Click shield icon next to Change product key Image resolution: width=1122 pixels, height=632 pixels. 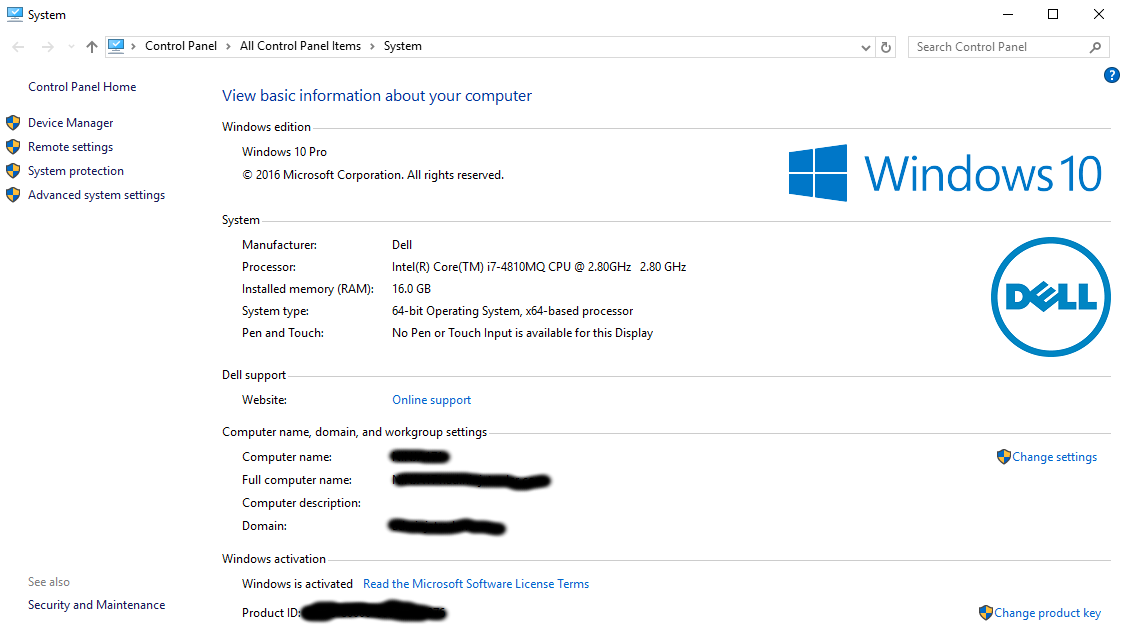[985, 613]
